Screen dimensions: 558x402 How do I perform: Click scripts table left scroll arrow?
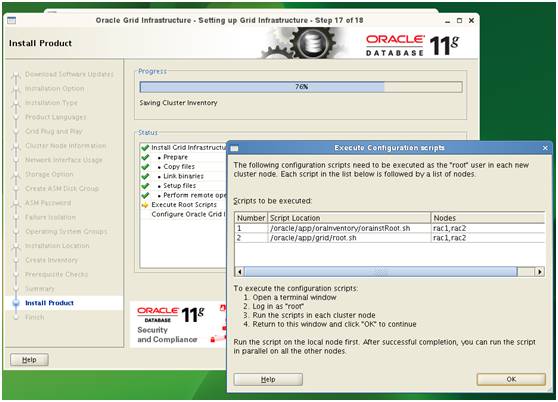tap(239, 272)
